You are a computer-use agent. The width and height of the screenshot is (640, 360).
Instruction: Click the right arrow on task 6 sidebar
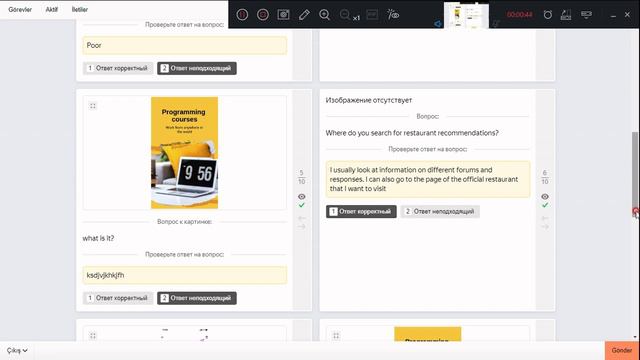545,227
